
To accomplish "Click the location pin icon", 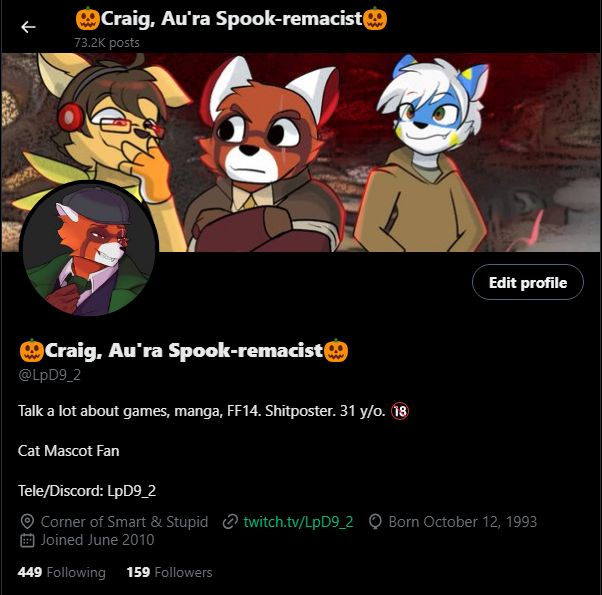I will pos(27,522).
